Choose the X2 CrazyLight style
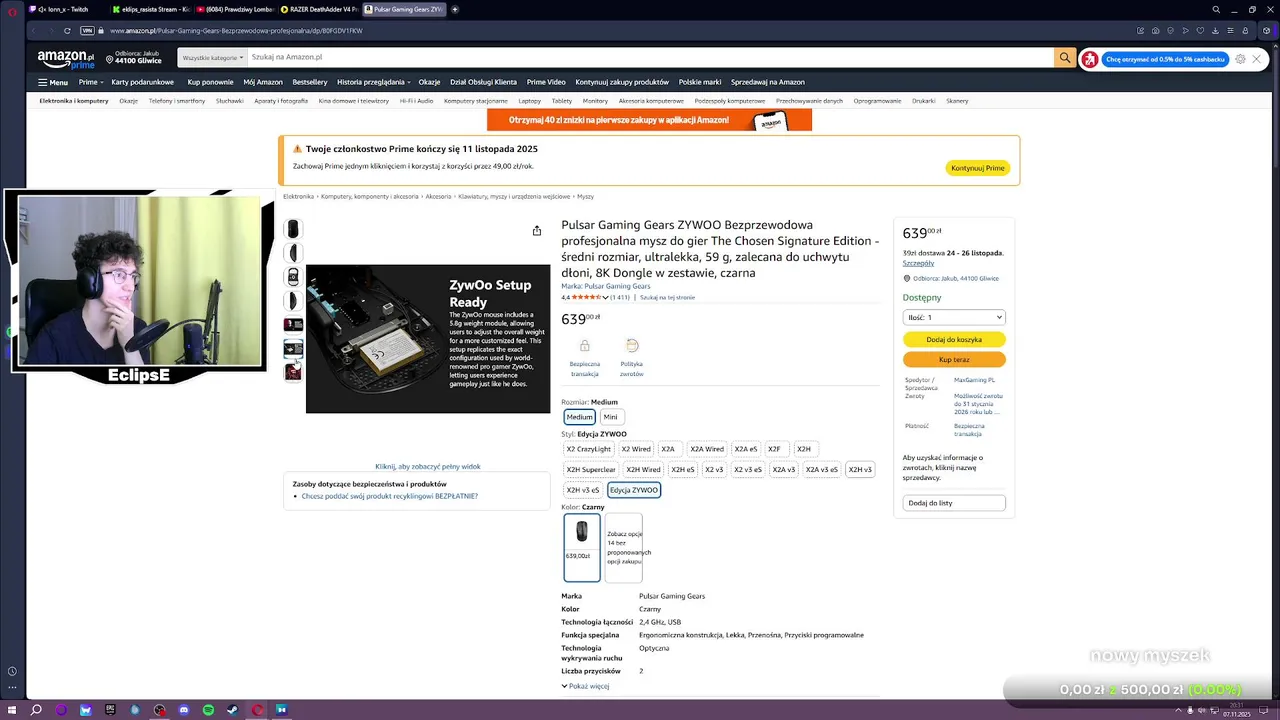1280x720 pixels. [x=589, y=449]
